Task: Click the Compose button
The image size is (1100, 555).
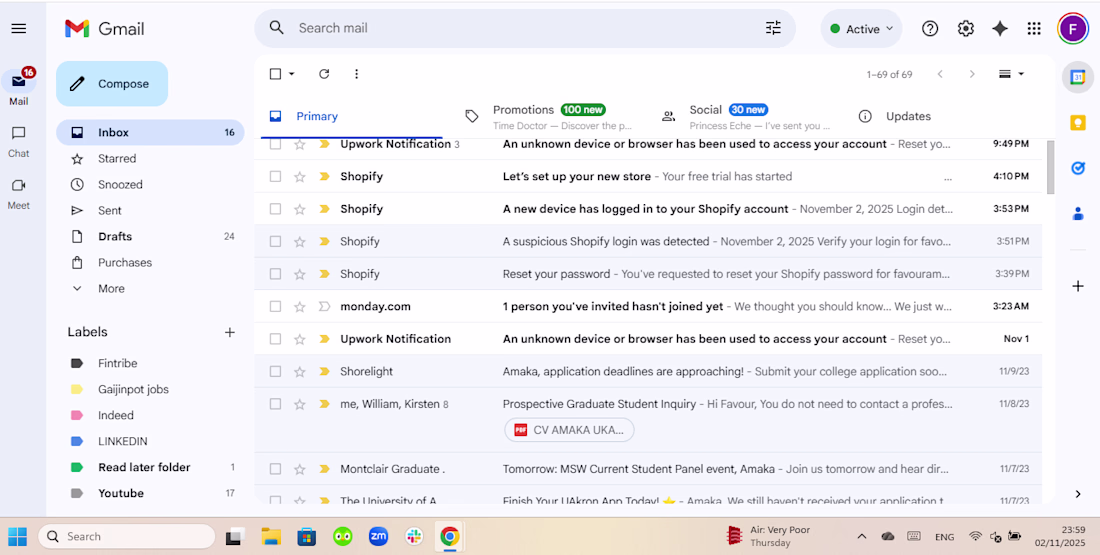Action: (112, 83)
